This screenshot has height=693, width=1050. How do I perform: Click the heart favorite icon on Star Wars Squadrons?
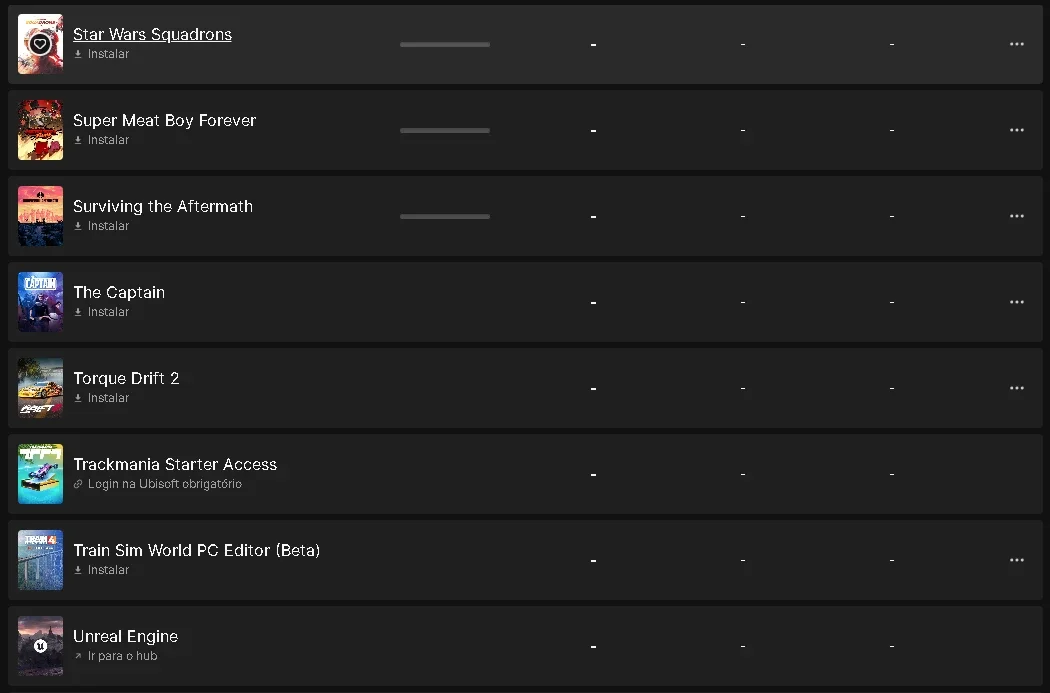pyautogui.click(x=40, y=44)
